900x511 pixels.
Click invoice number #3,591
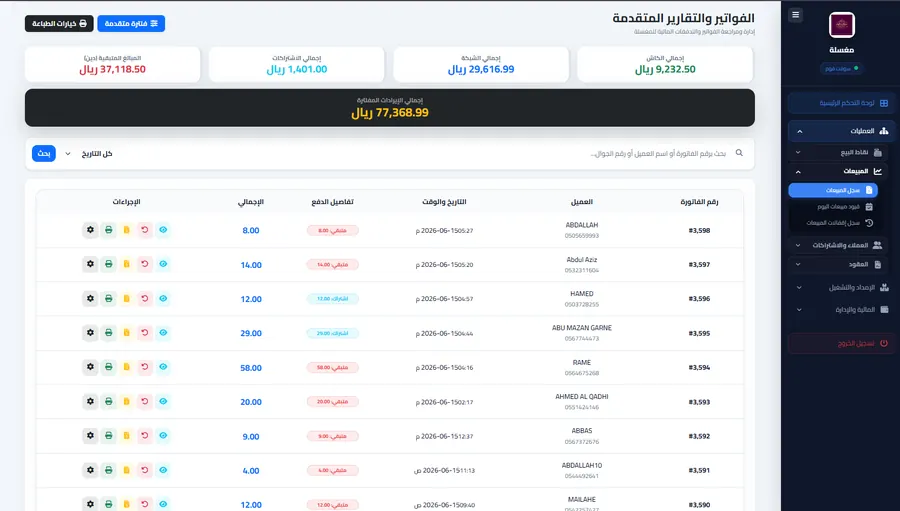(699, 470)
